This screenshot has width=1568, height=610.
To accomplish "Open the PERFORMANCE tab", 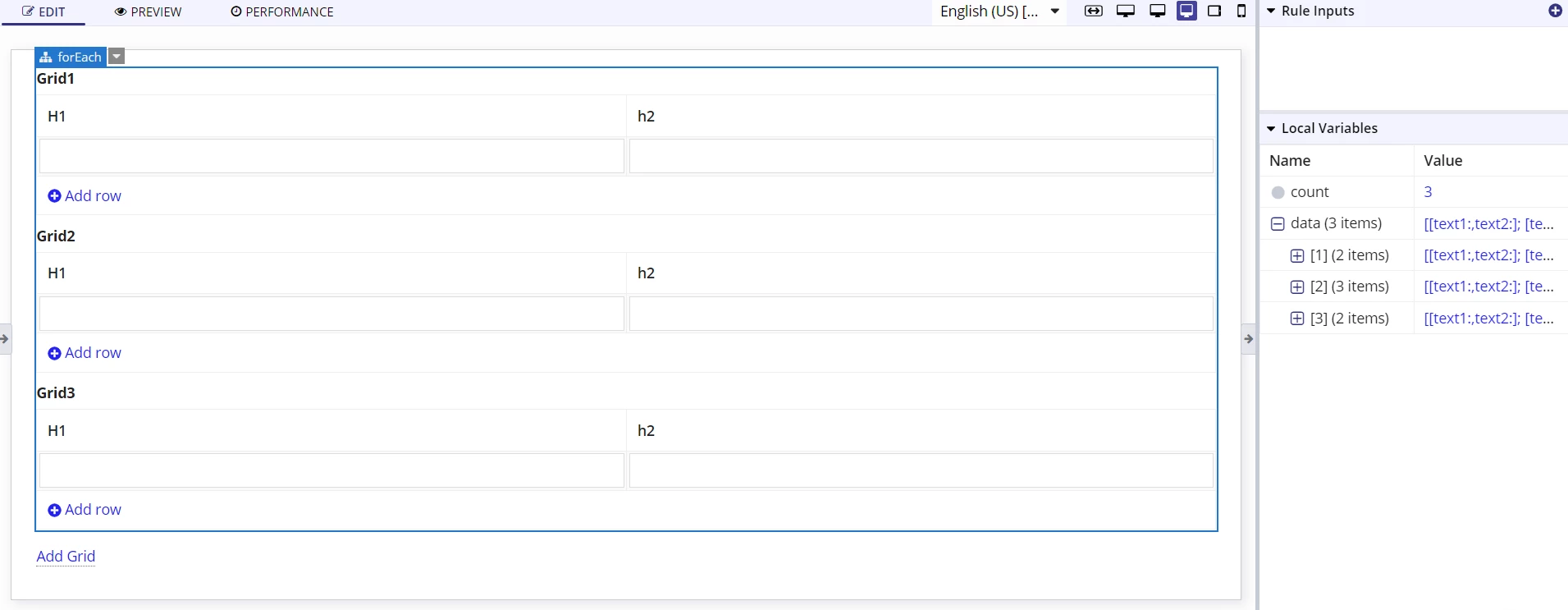I will coord(282,12).
